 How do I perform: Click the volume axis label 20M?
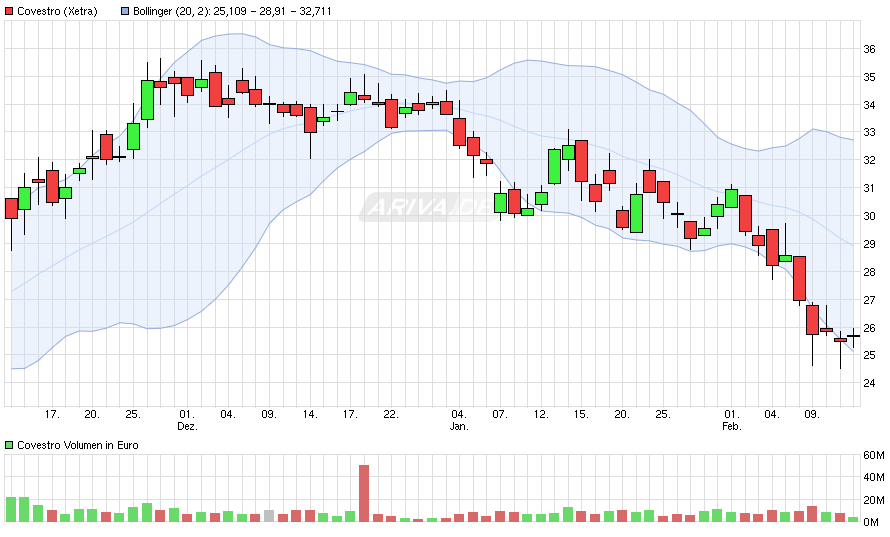[874, 500]
